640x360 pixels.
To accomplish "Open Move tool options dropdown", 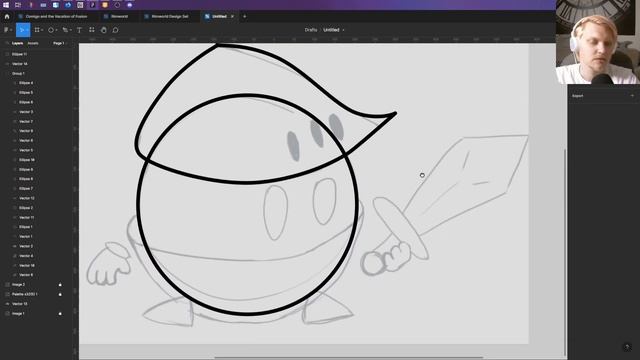I will pyautogui.click(x=27, y=30).
